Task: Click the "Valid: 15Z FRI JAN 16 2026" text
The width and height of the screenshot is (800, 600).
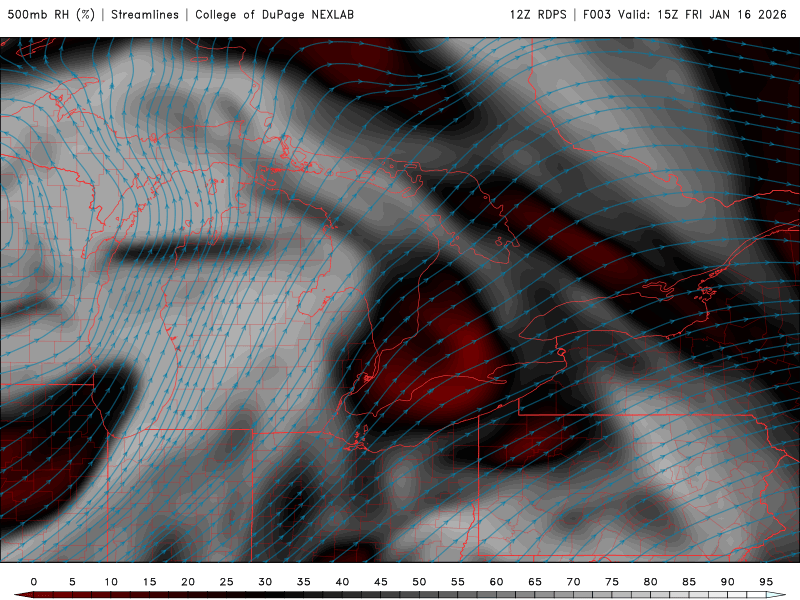Action: 703,15
